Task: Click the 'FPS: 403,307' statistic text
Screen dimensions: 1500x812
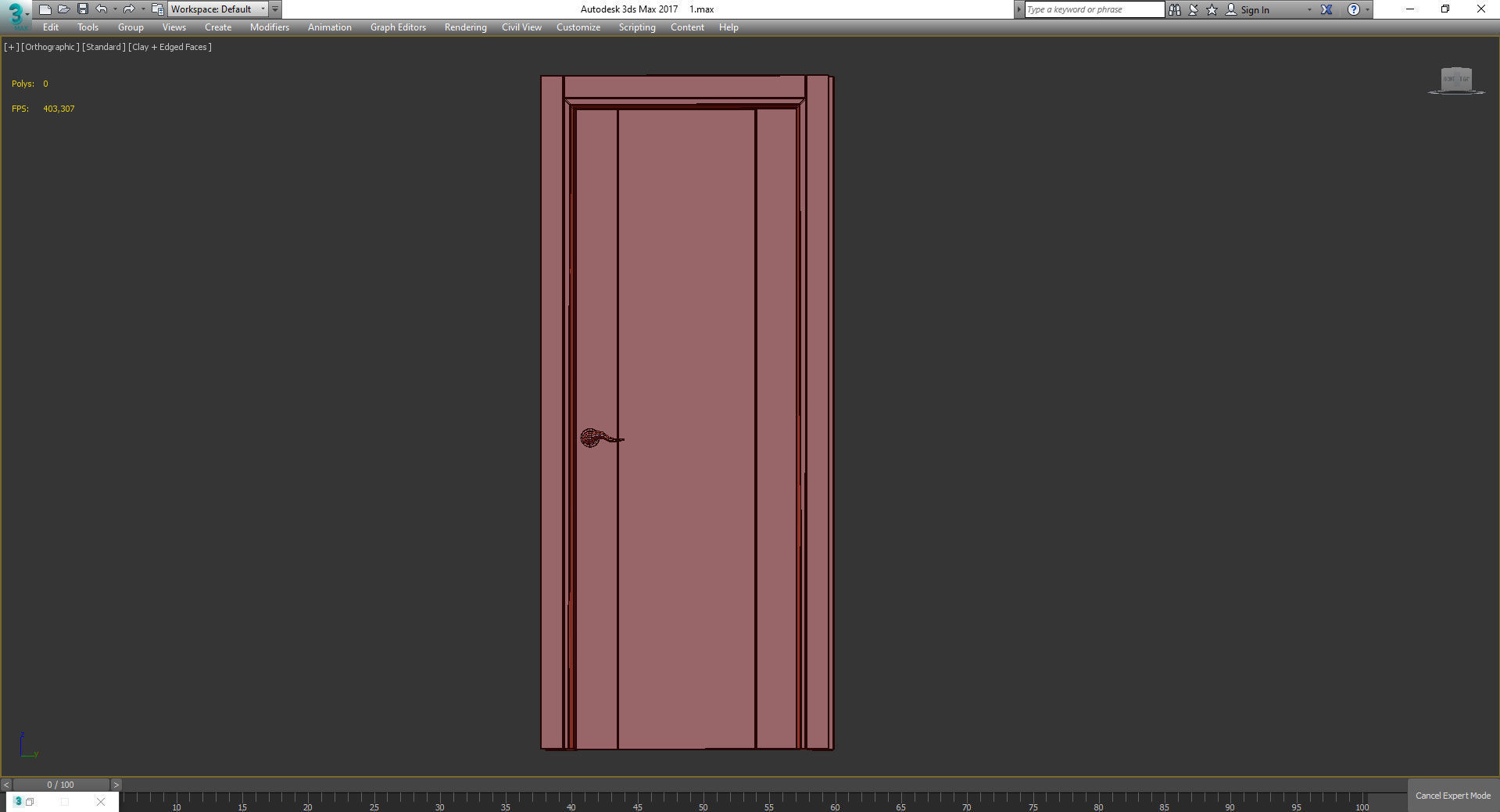Action: coord(43,109)
